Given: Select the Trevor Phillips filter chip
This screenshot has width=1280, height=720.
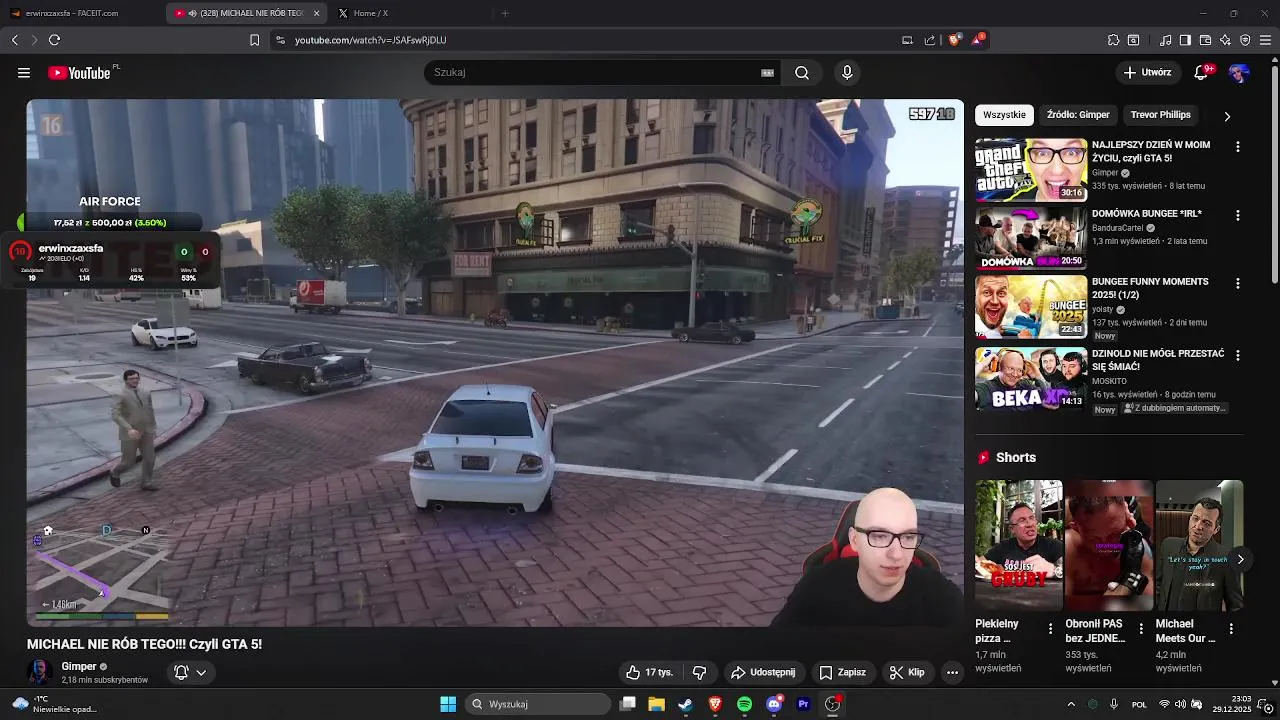Looking at the screenshot, I should pos(1160,115).
